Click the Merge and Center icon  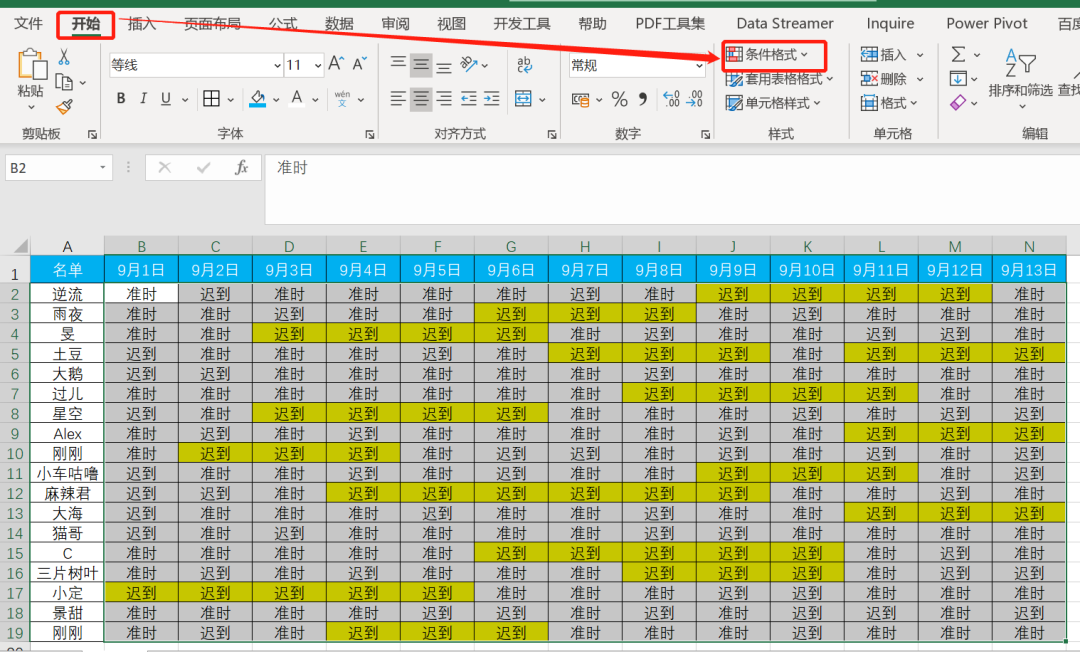pyautogui.click(x=523, y=98)
